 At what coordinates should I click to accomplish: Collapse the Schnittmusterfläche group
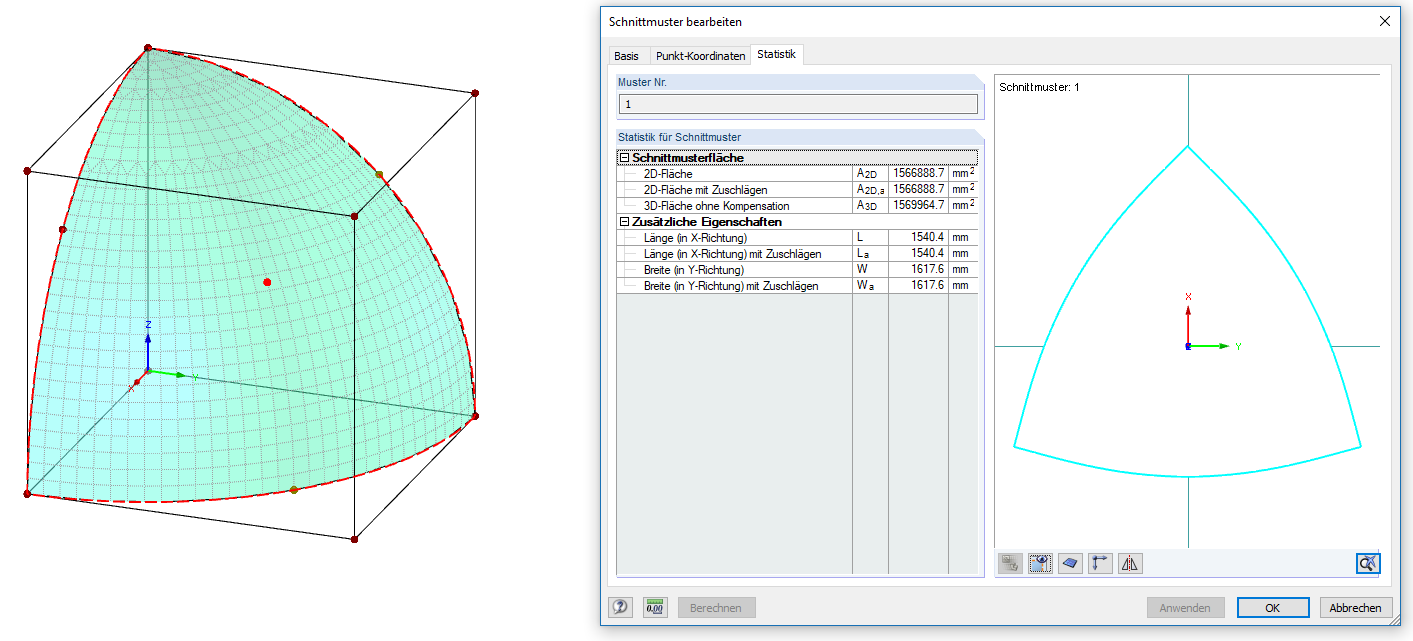(x=624, y=158)
